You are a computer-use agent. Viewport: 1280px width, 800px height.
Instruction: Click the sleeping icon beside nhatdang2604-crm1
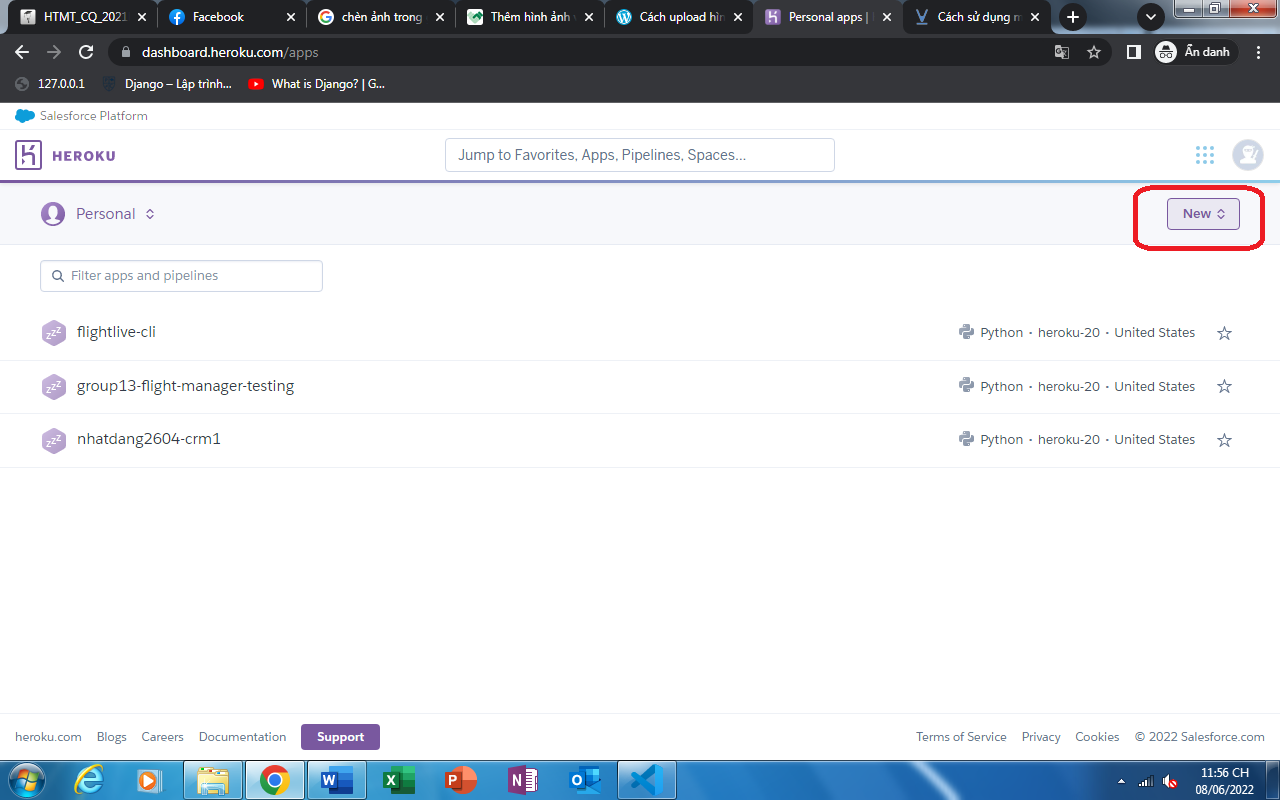pyautogui.click(x=54, y=440)
